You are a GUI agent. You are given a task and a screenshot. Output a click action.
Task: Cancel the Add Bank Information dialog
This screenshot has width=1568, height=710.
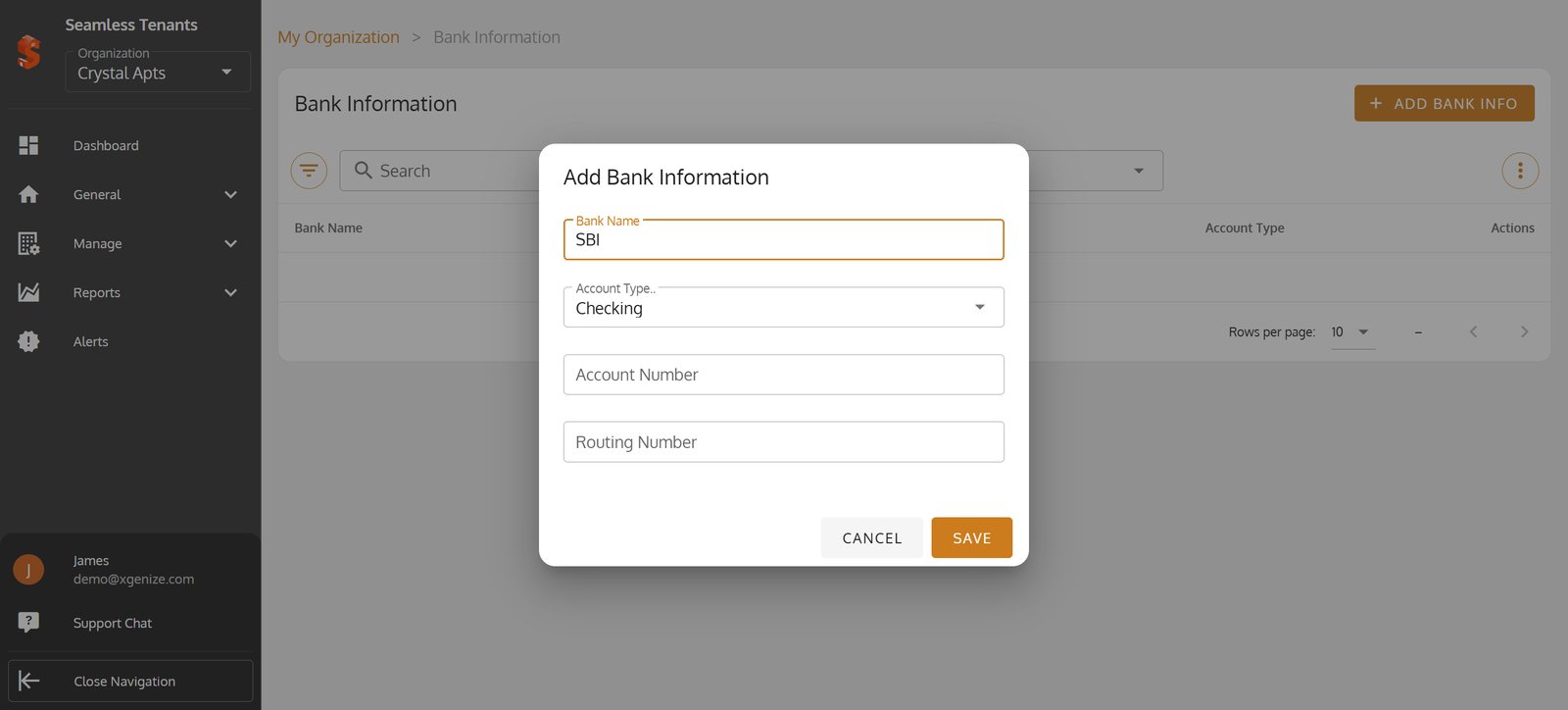point(872,537)
